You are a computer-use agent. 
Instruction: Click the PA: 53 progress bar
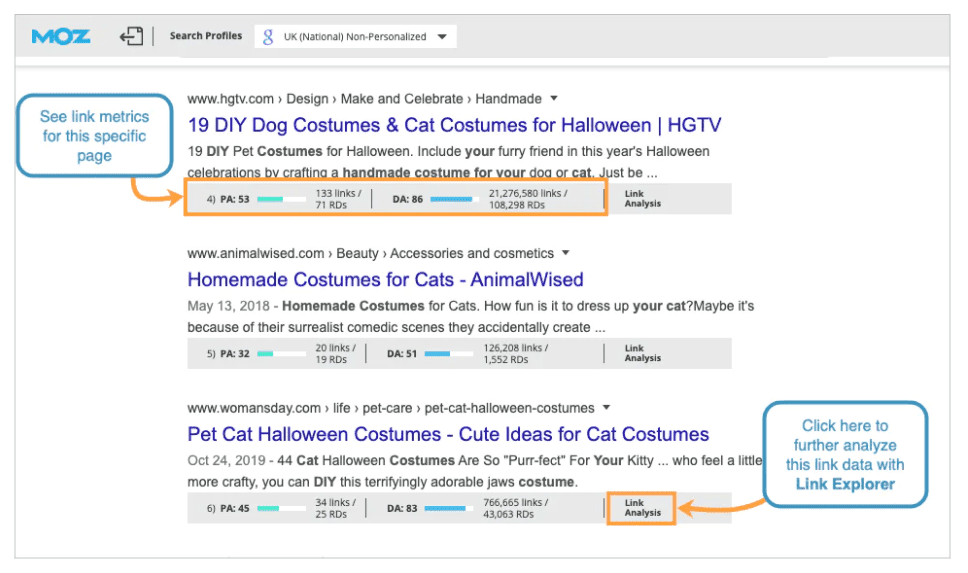[282, 199]
